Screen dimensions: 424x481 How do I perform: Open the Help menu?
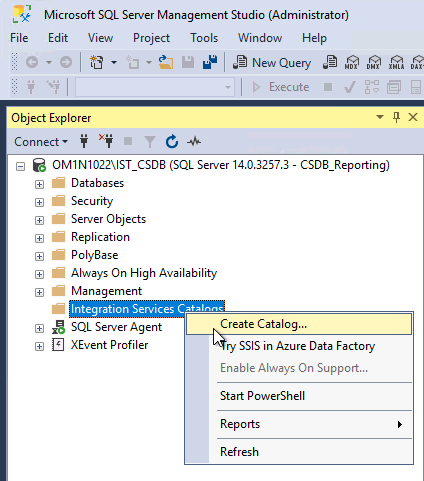[314, 38]
